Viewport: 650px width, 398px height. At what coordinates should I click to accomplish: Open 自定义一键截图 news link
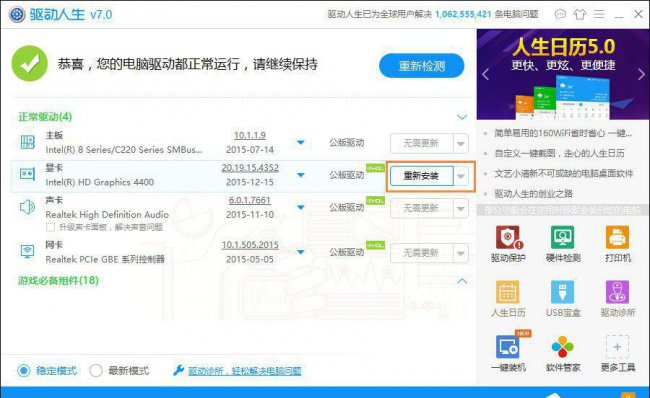click(x=559, y=153)
